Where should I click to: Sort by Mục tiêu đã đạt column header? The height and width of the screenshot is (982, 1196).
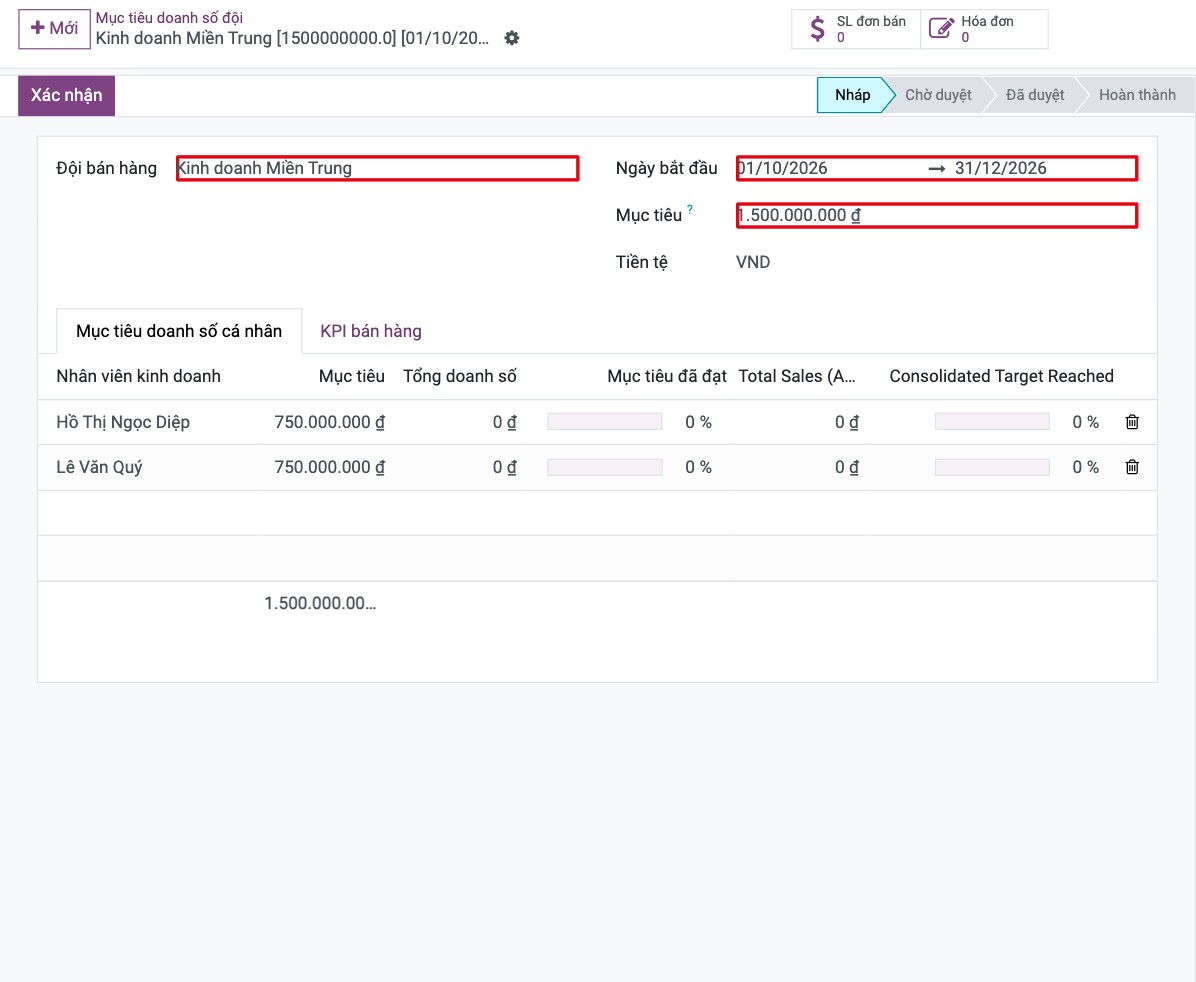click(x=667, y=376)
